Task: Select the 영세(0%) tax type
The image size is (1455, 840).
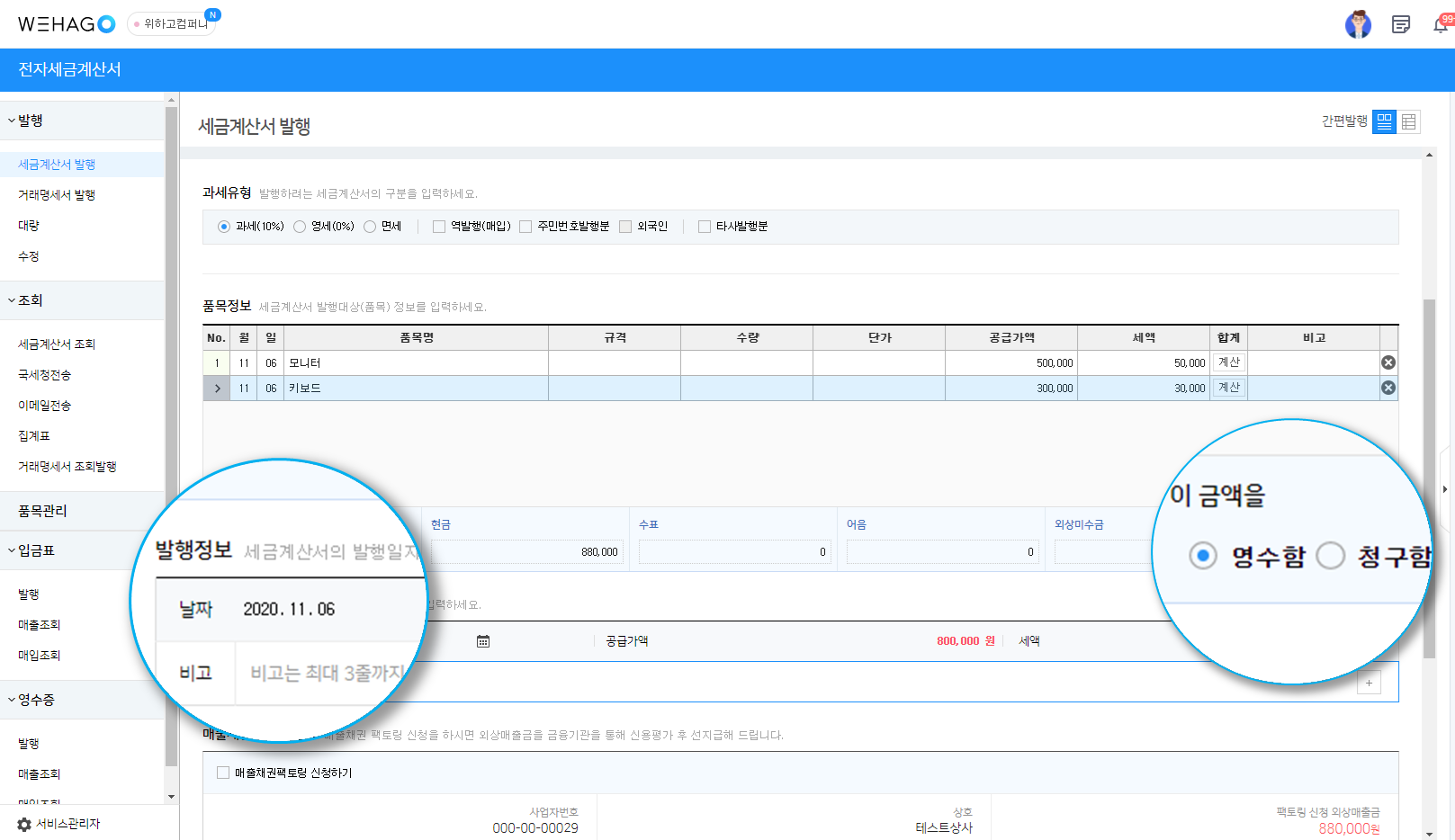Action: coord(324,227)
